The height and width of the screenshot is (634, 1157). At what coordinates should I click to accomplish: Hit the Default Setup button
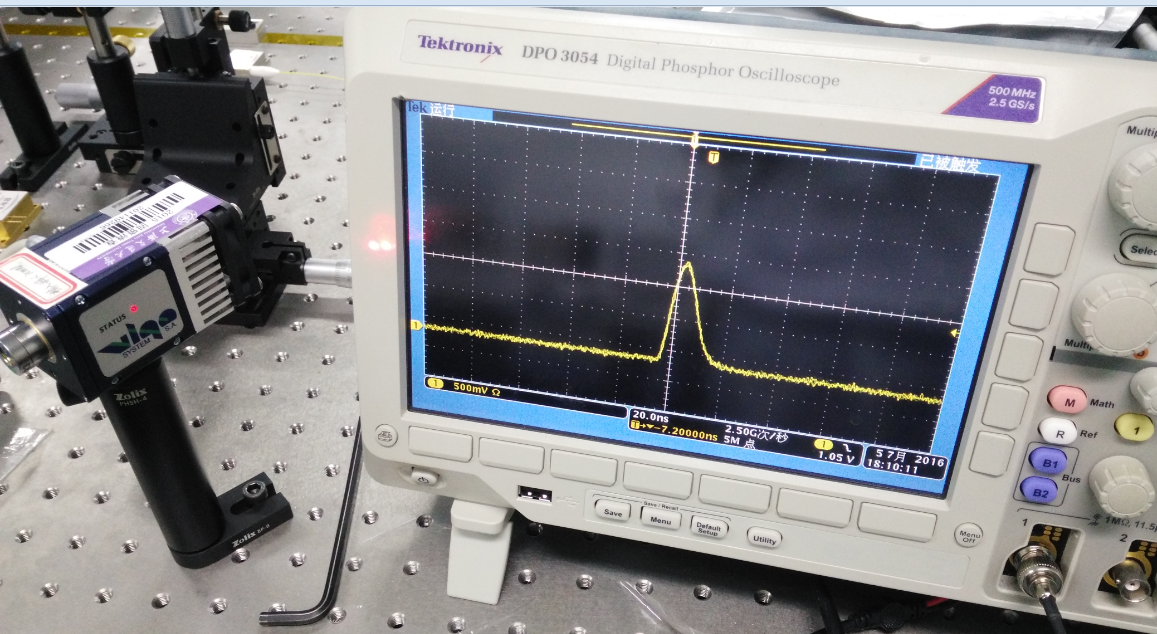click(x=708, y=528)
